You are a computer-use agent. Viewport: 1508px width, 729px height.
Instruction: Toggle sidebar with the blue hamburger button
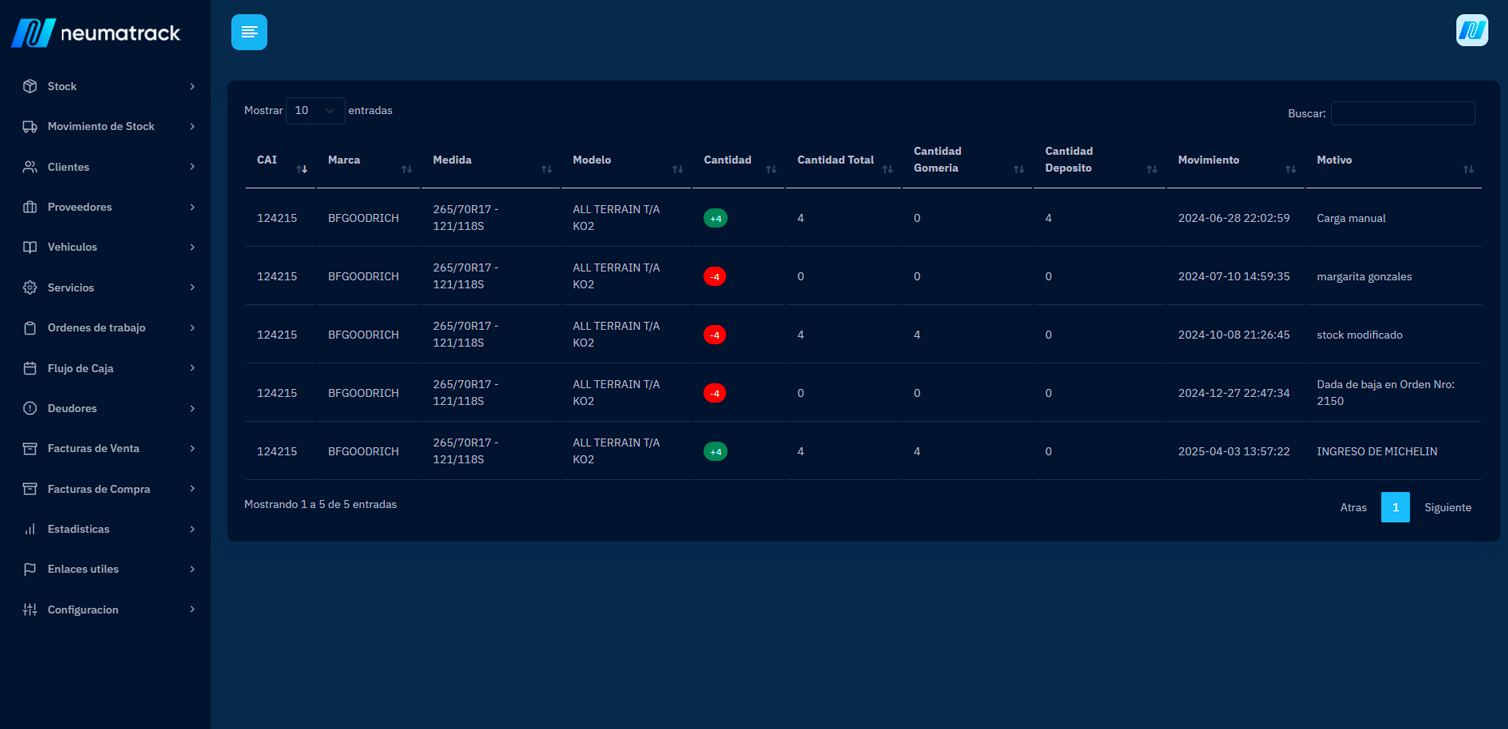[x=249, y=32]
